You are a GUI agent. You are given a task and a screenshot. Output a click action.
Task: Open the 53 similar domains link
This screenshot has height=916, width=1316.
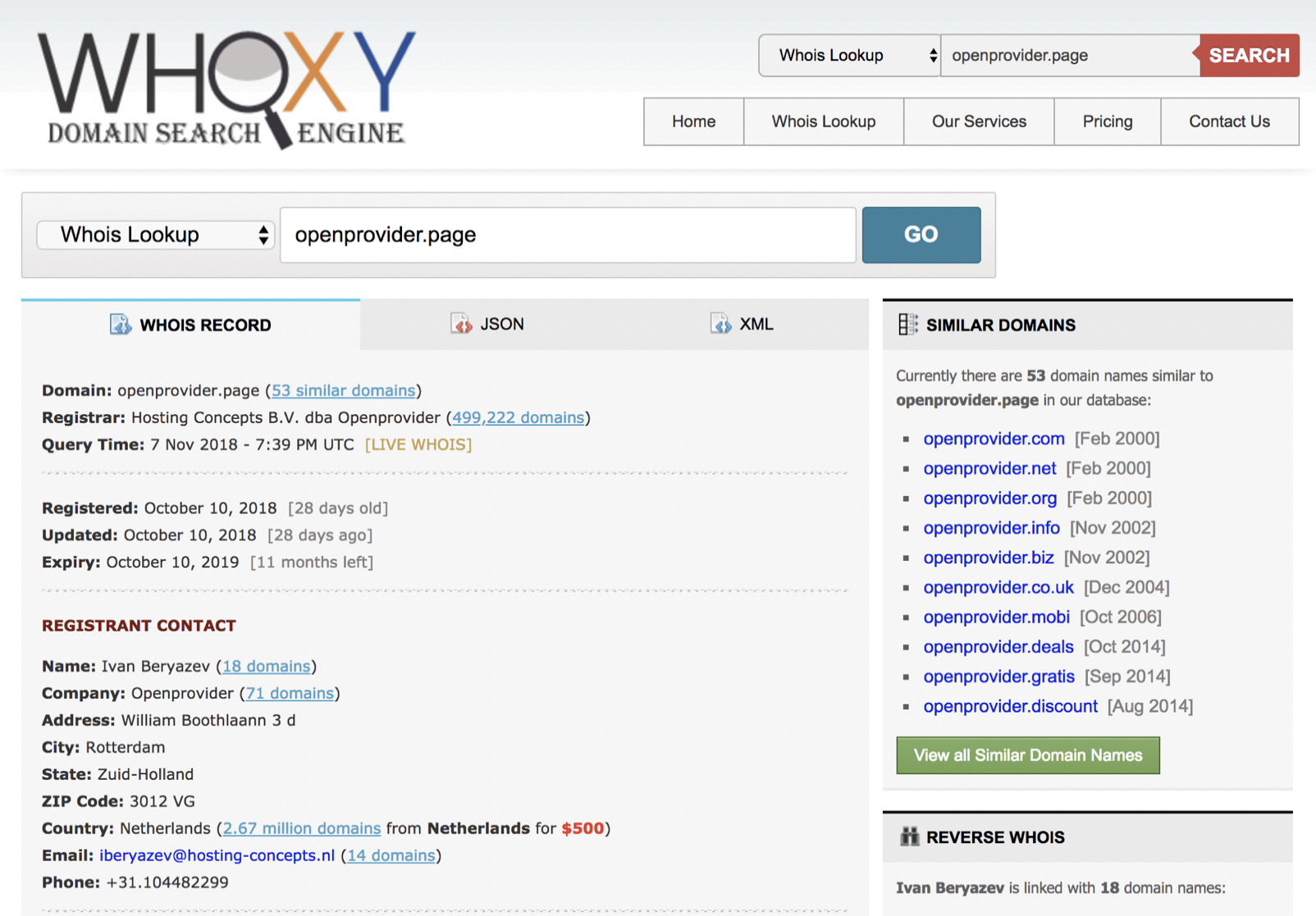pyautogui.click(x=343, y=390)
